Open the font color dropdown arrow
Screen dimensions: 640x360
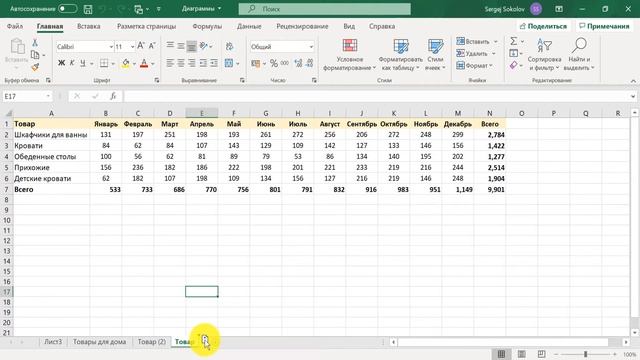click(153, 64)
